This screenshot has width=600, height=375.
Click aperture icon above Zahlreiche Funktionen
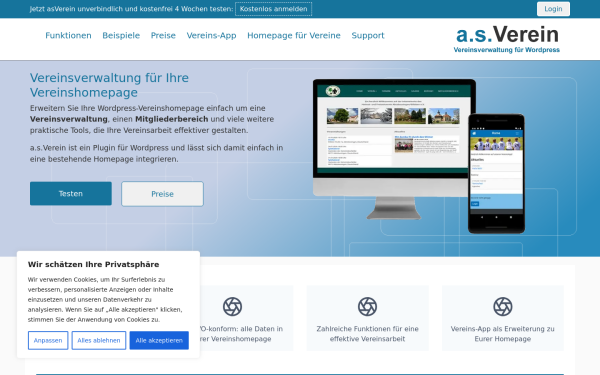367,307
